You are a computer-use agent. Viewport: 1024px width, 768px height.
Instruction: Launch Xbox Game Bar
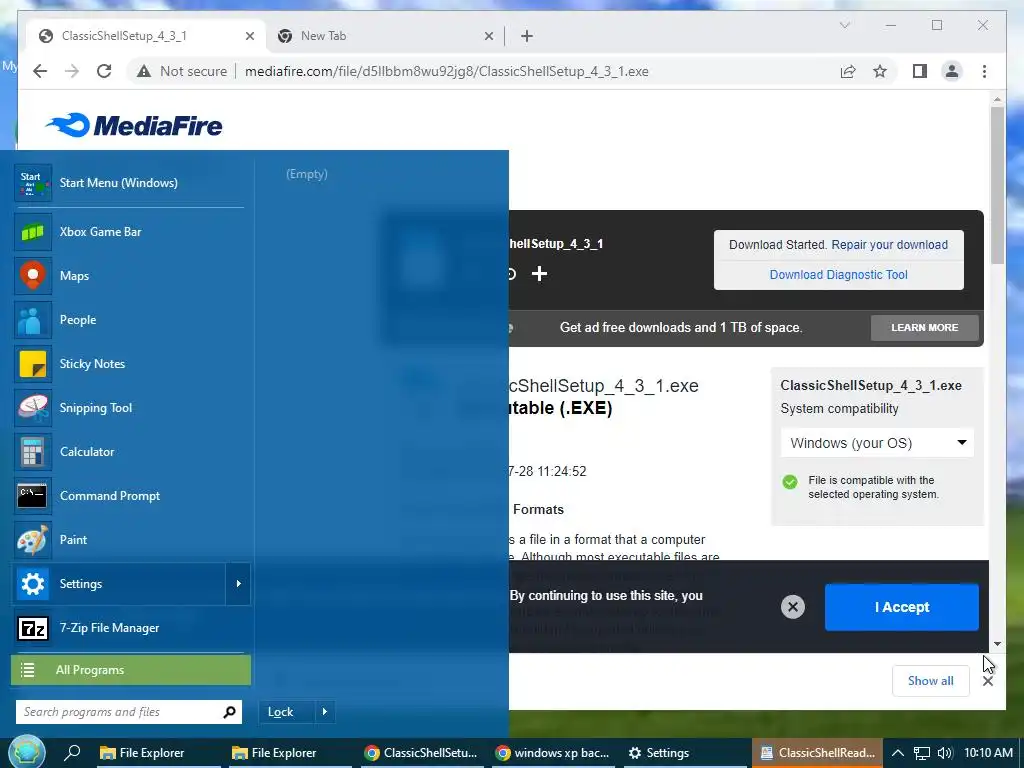click(131, 232)
